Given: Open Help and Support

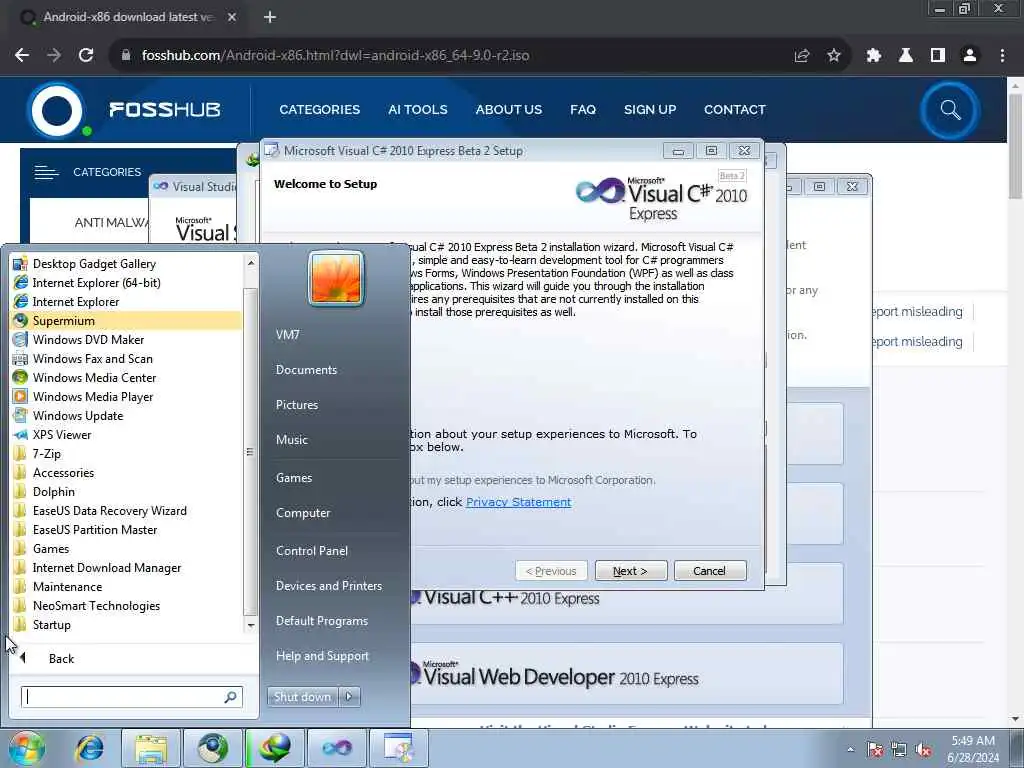Looking at the screenshot, I should (322, 656).
